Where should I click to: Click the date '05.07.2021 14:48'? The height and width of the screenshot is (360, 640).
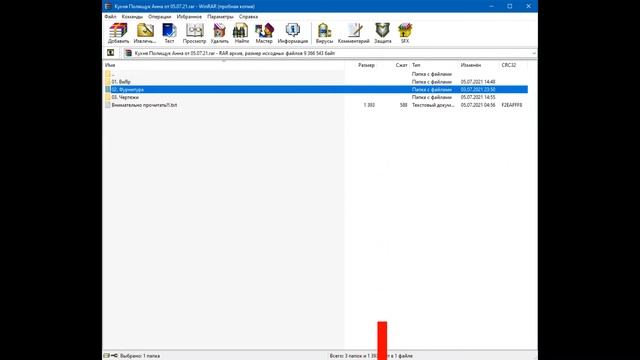(x=478, y=82)
